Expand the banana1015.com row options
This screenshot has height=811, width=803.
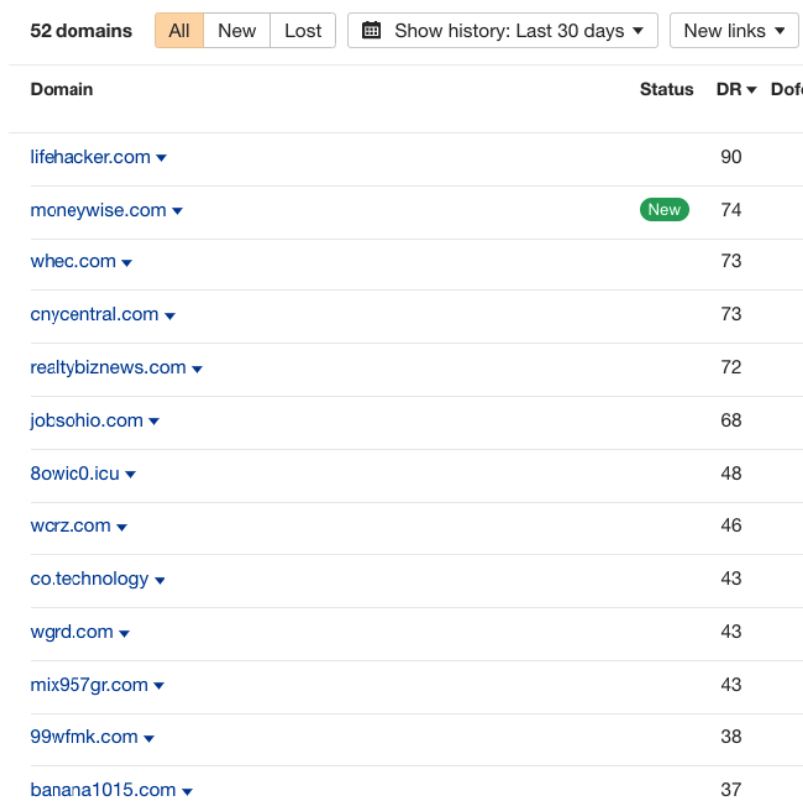[185, 789]
